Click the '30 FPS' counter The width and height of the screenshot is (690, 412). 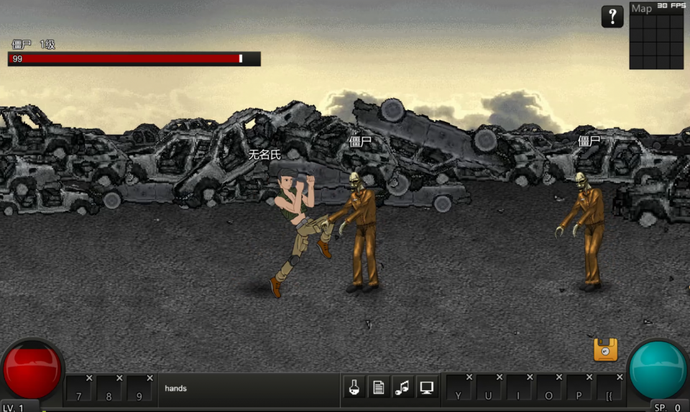coord(671,5)
